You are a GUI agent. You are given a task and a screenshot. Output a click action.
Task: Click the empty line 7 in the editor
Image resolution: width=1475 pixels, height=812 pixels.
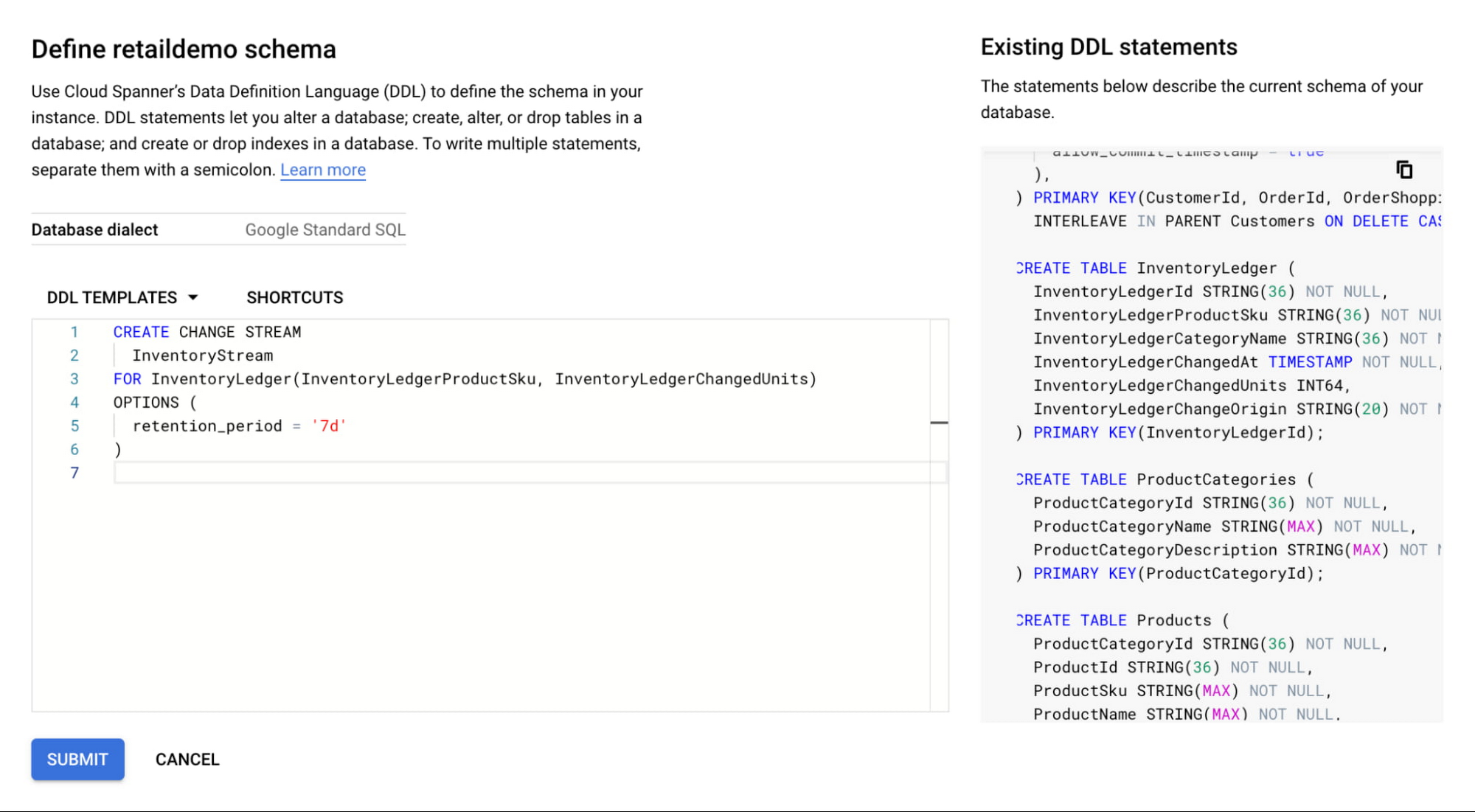pos(530,473)
